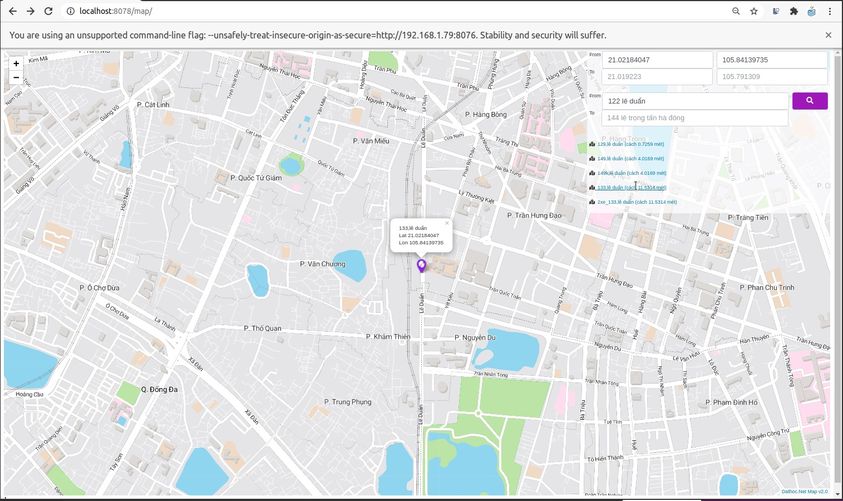843x501 pixels.
Task: Click the 'P. Hàng Bông' map label
Action: 485,114
